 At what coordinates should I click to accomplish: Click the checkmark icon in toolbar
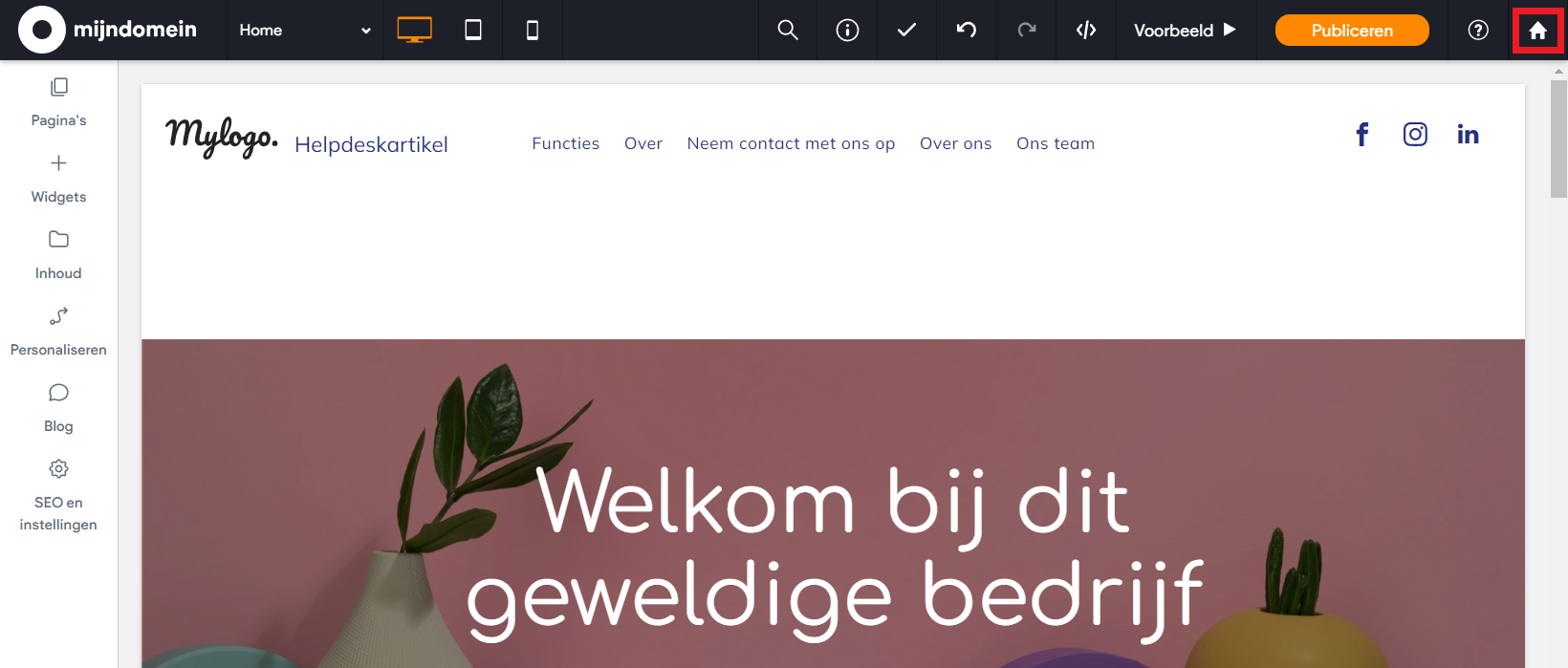906,31
